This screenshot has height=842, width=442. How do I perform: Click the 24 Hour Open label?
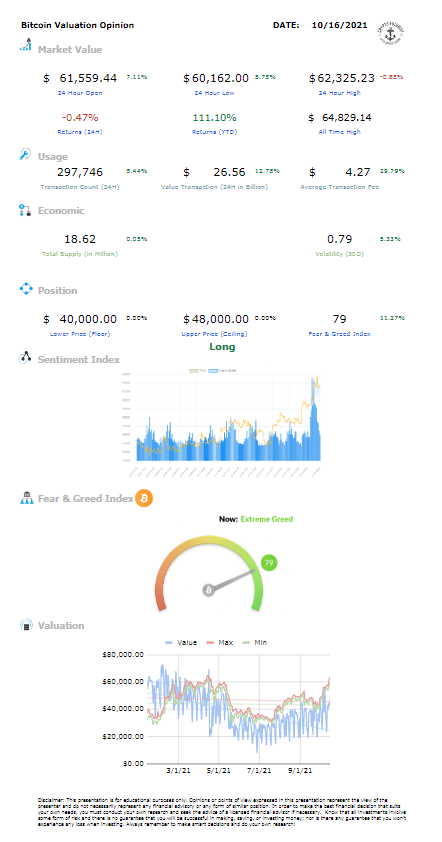(x=79, y=93)
